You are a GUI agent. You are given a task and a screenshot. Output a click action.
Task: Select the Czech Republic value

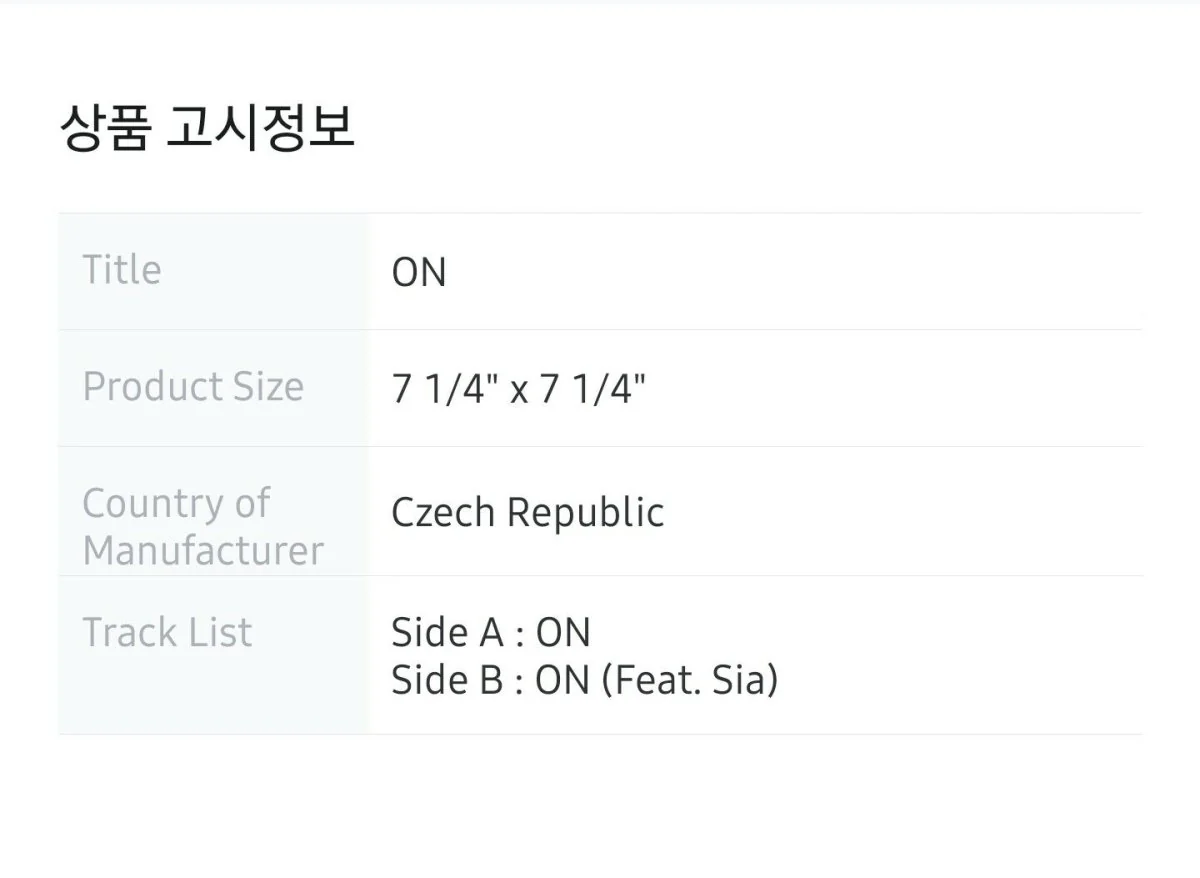click(x=527, y=513)
